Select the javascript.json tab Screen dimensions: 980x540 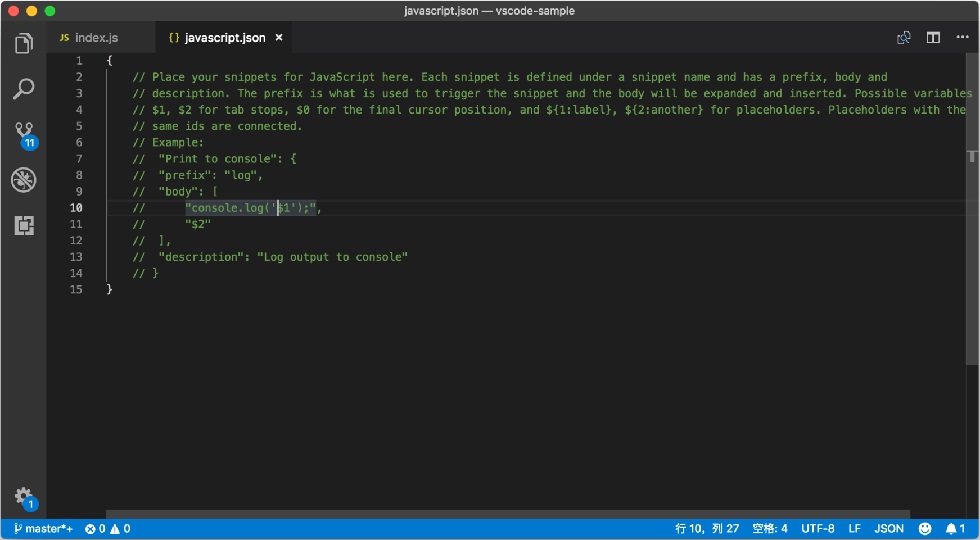coord(217,38)
